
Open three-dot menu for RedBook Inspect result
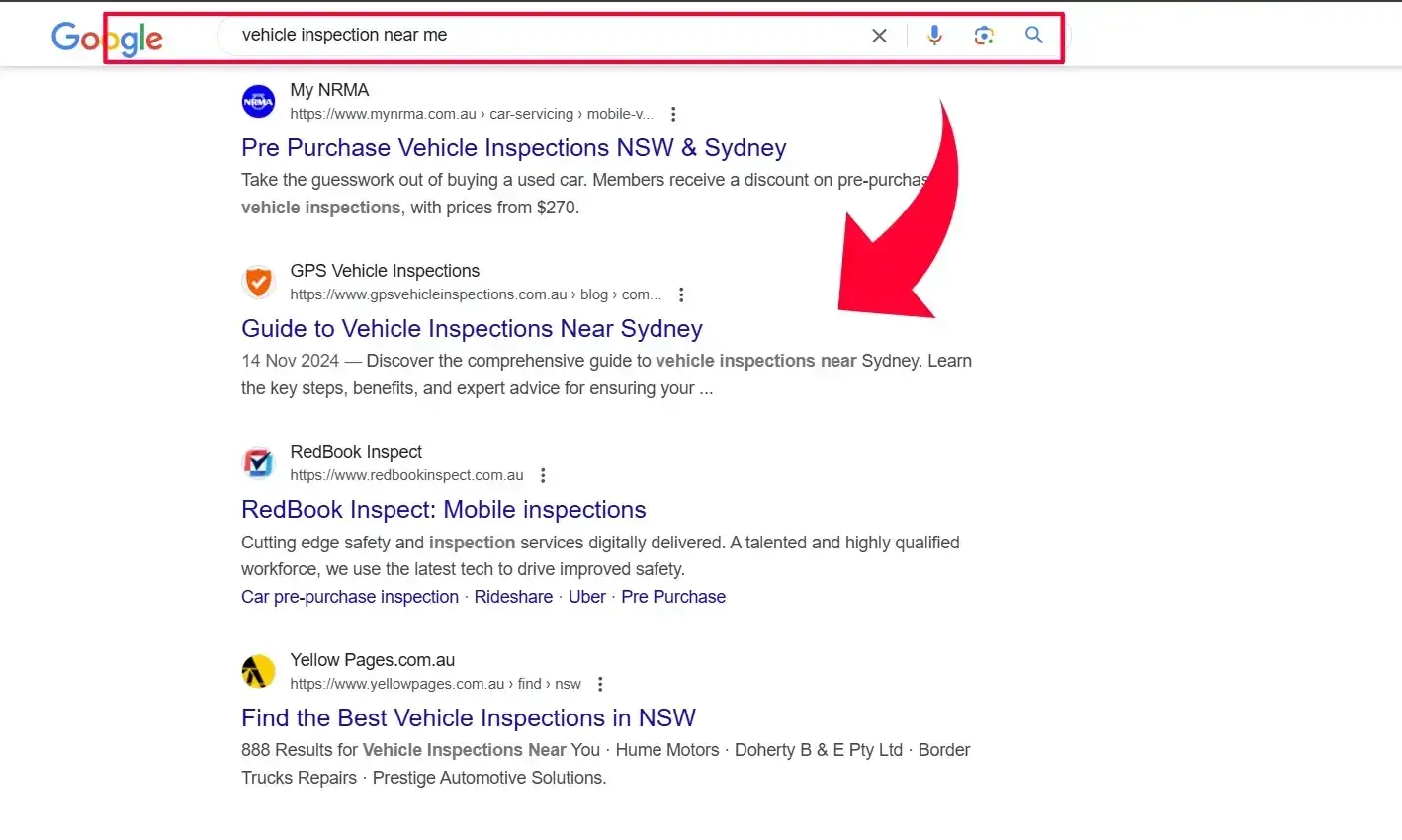pyautogui.click(x=543, y=475)
